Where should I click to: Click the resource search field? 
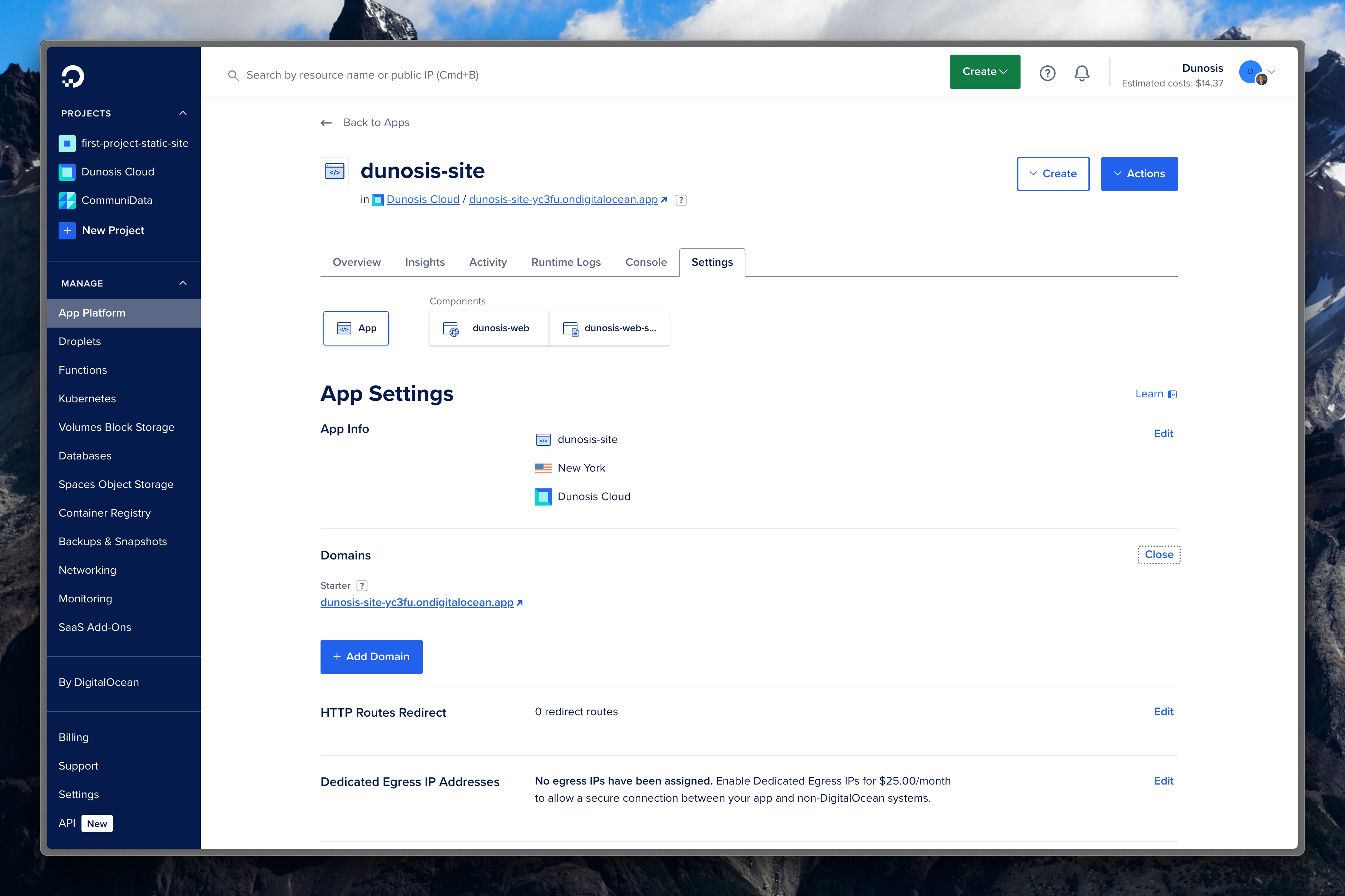coord(400,74)
